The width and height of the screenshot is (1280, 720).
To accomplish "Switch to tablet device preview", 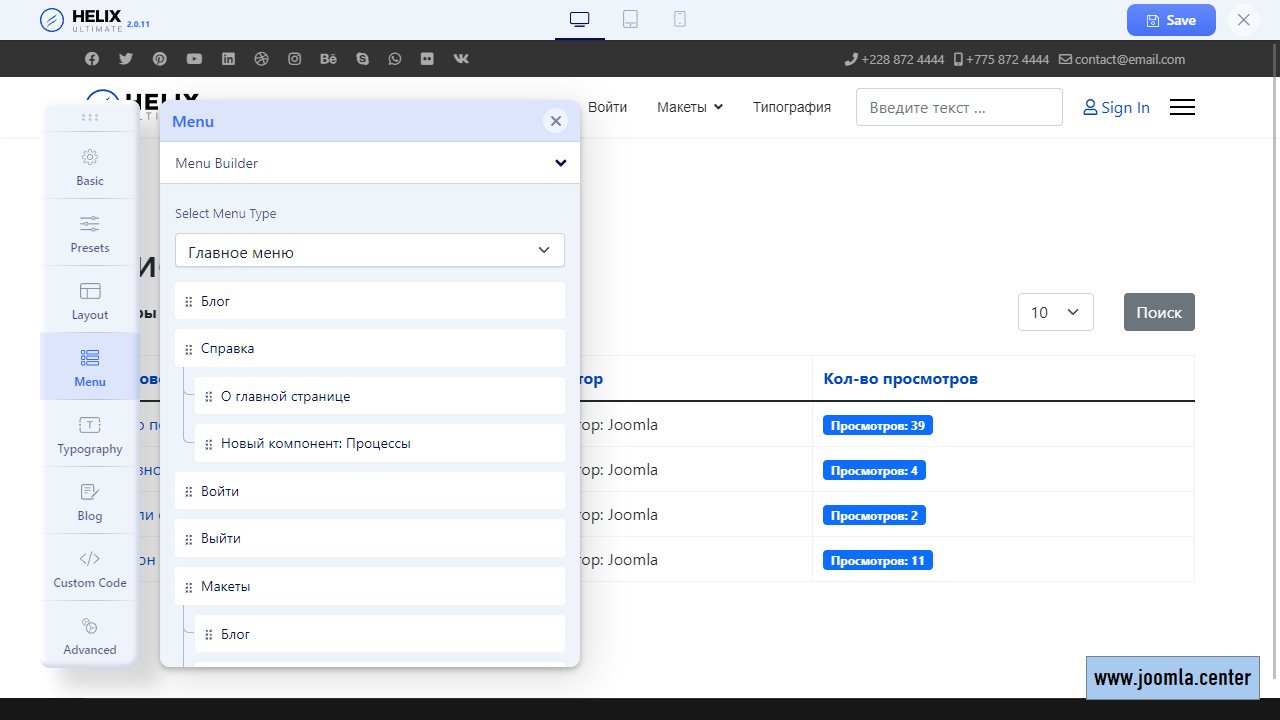I will (630, 20).
